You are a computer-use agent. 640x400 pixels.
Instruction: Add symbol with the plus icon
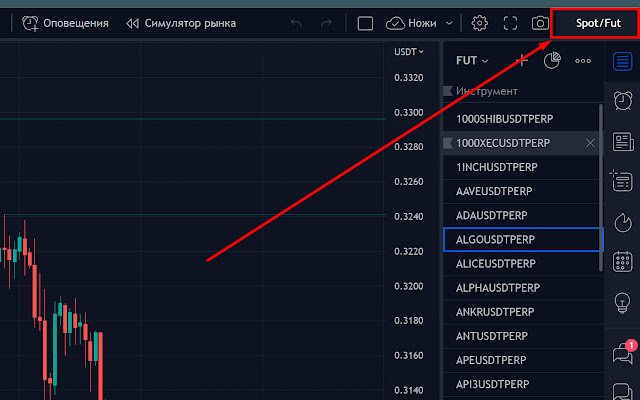pyautogui.click(x=522, y=61)
